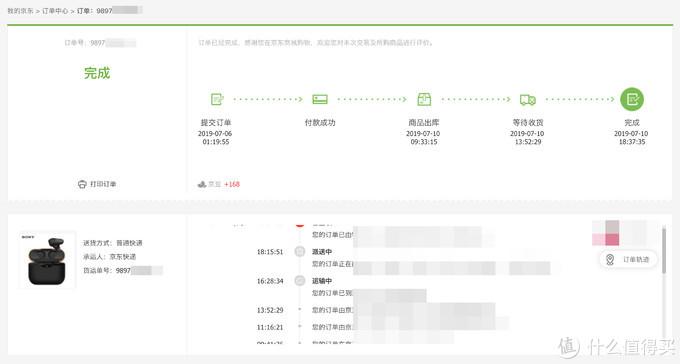Click the 运输中 status circle icon
The width and height of the screenshot is (680, 364).
[300, 281]
